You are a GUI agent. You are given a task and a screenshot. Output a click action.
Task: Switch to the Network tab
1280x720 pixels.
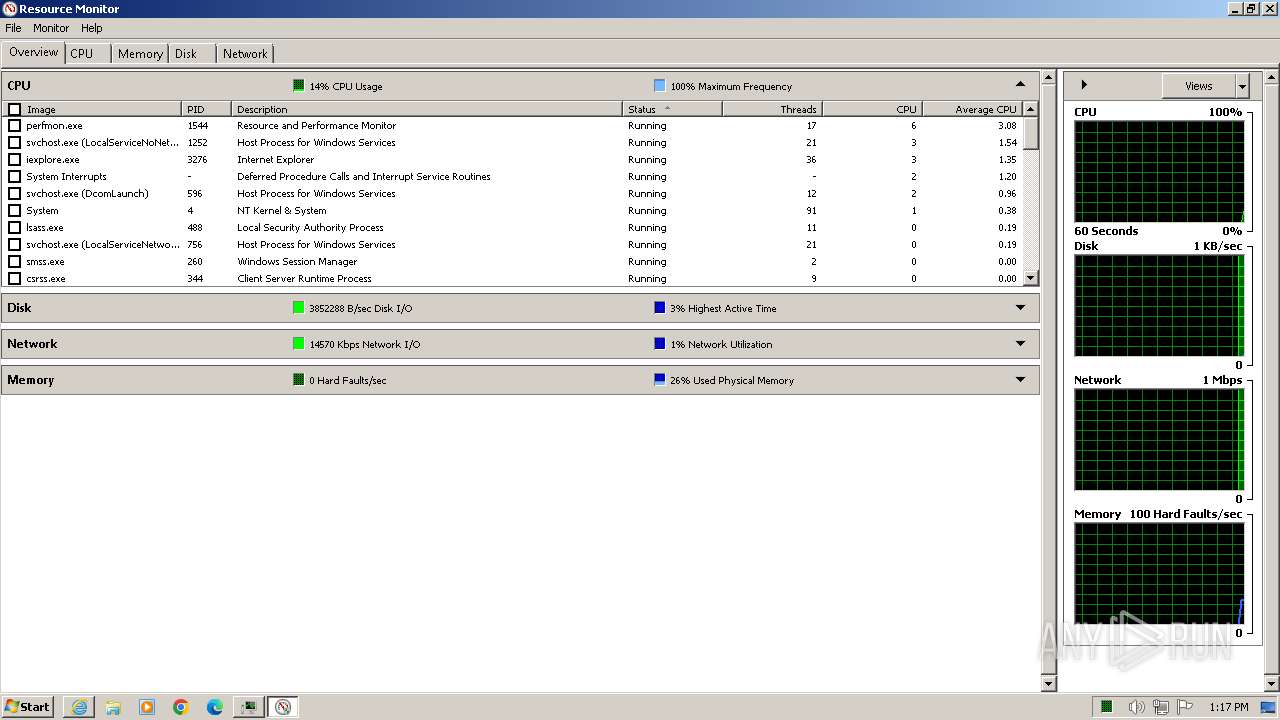[245, 54]
